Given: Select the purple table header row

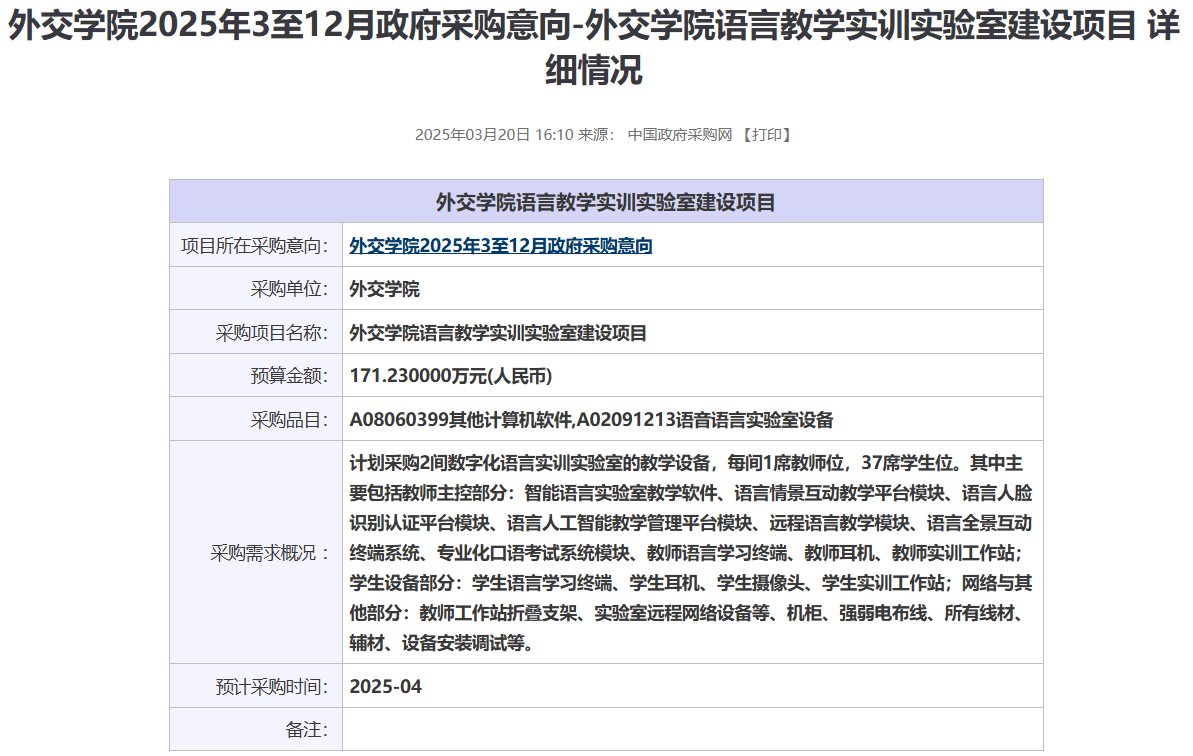Looking at the screenshot, I should tap(606, 202).
